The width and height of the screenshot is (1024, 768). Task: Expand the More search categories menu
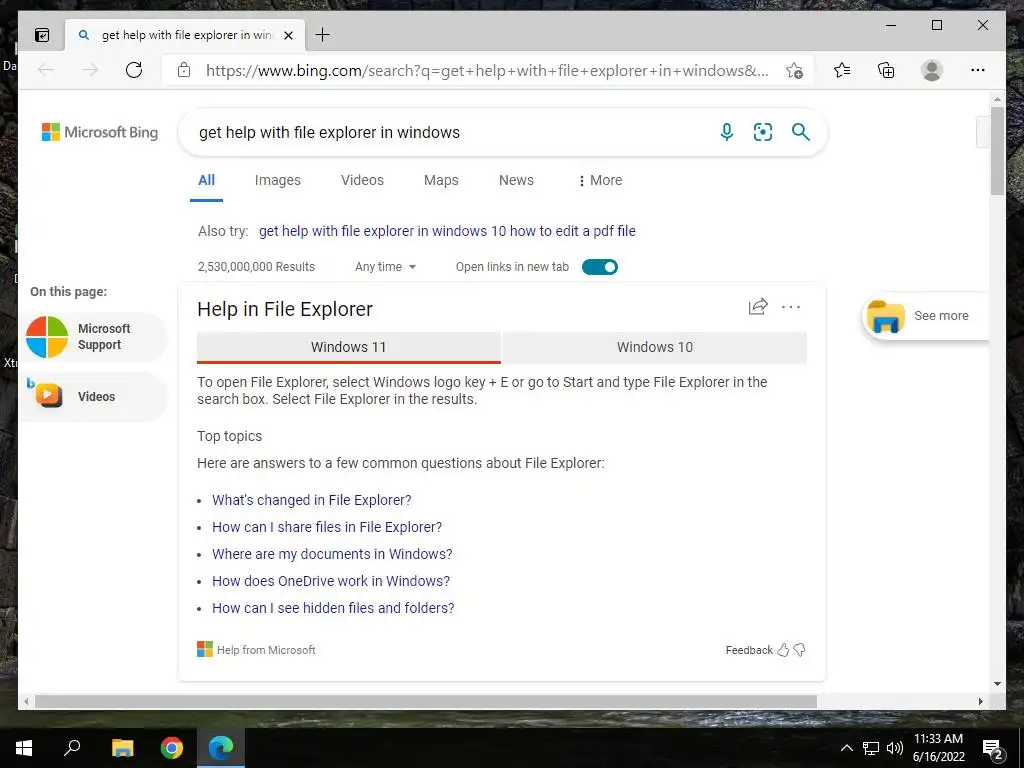pyautogui.click(x=600, y=180)
